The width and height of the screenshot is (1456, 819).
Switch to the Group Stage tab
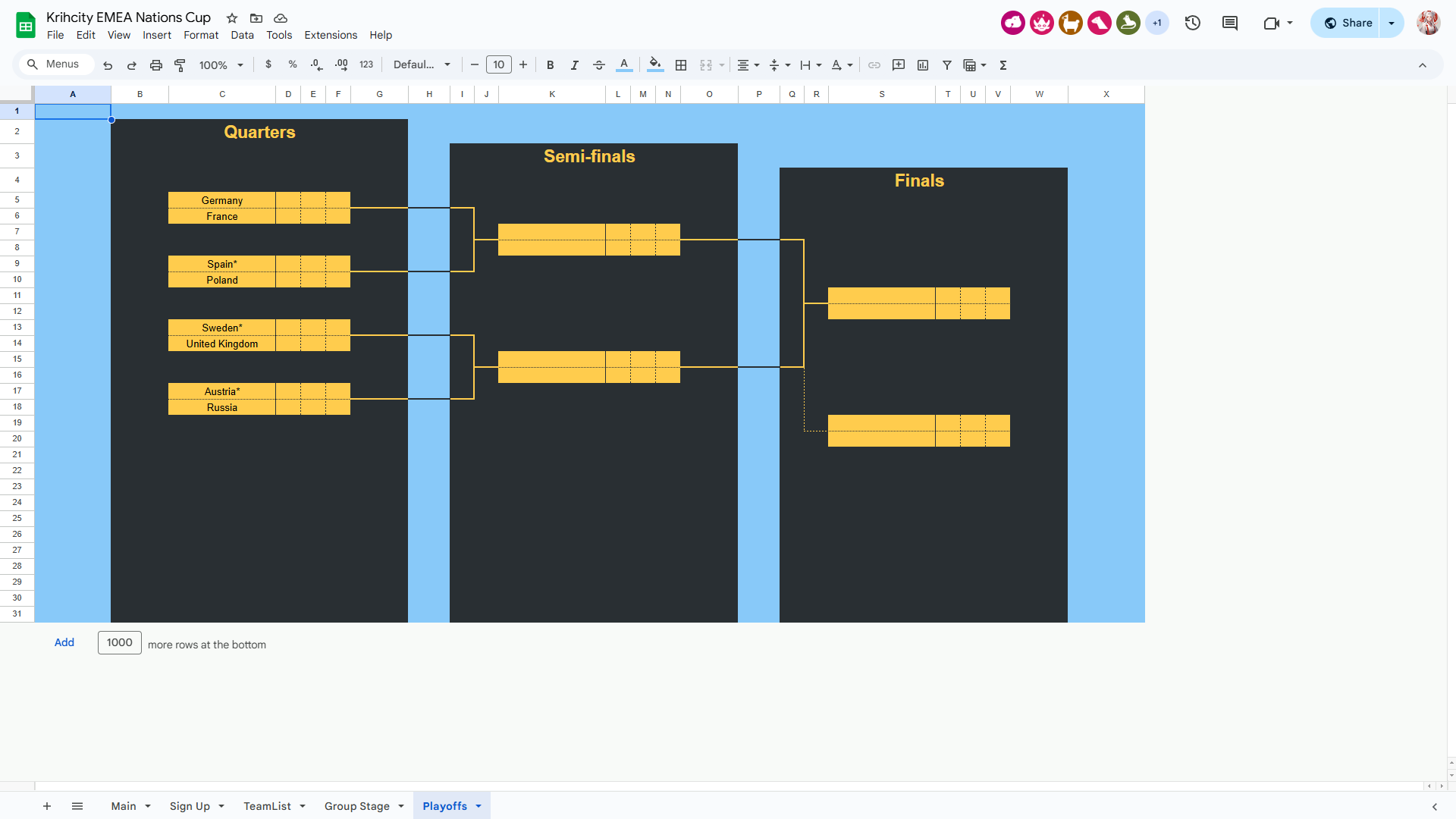pos(356,806)
